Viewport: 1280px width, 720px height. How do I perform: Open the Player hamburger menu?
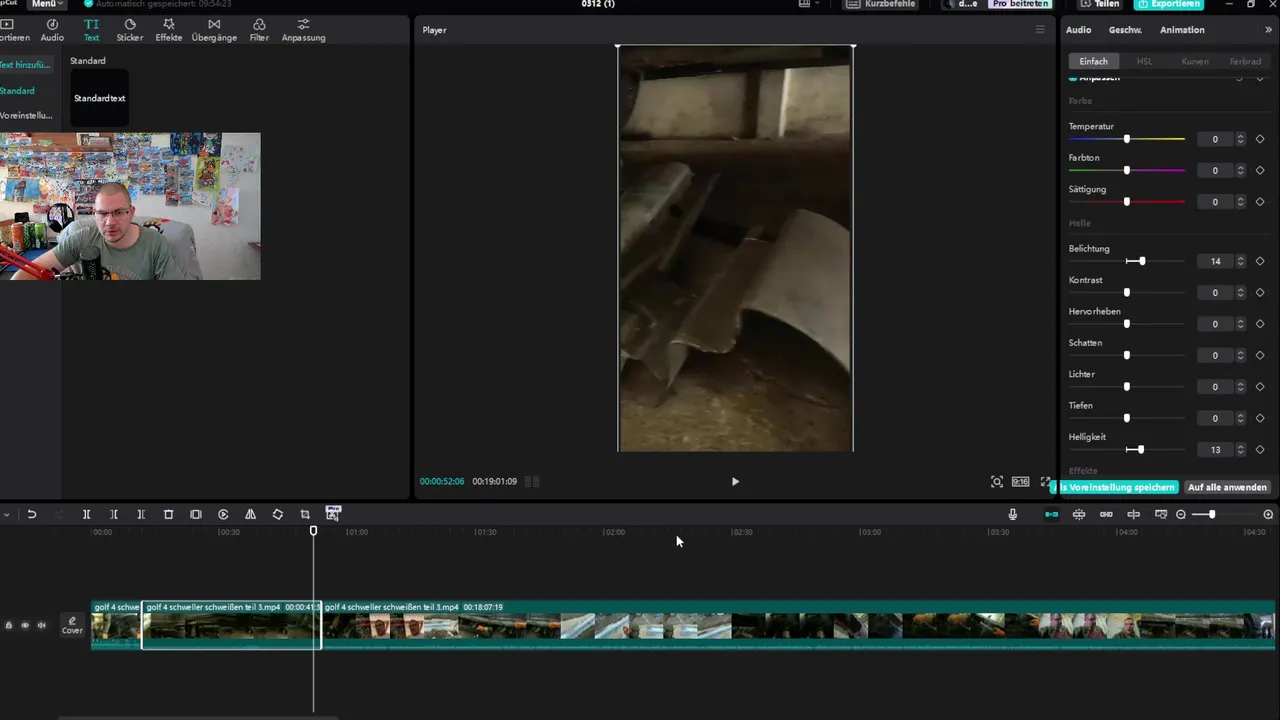click(x=1040, y=30)
